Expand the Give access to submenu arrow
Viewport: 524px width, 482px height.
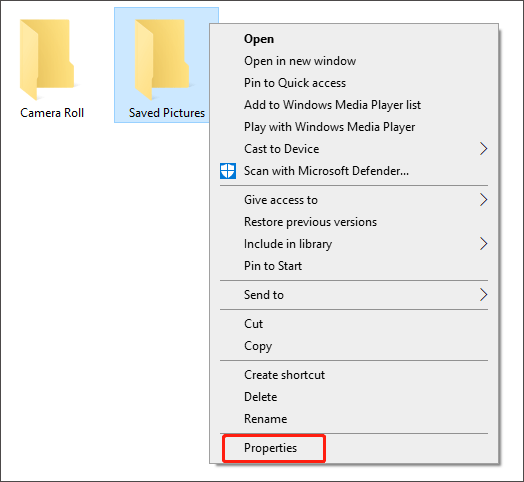tap(483, 200)
